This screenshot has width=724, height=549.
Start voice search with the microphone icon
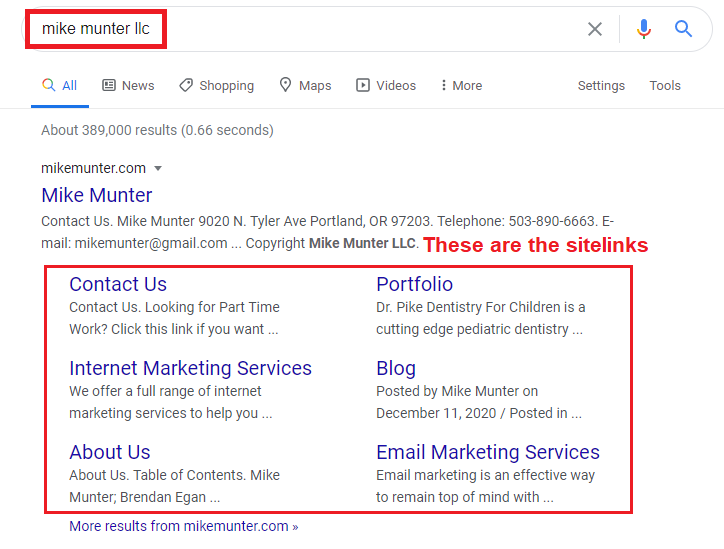tap(644, 29)
